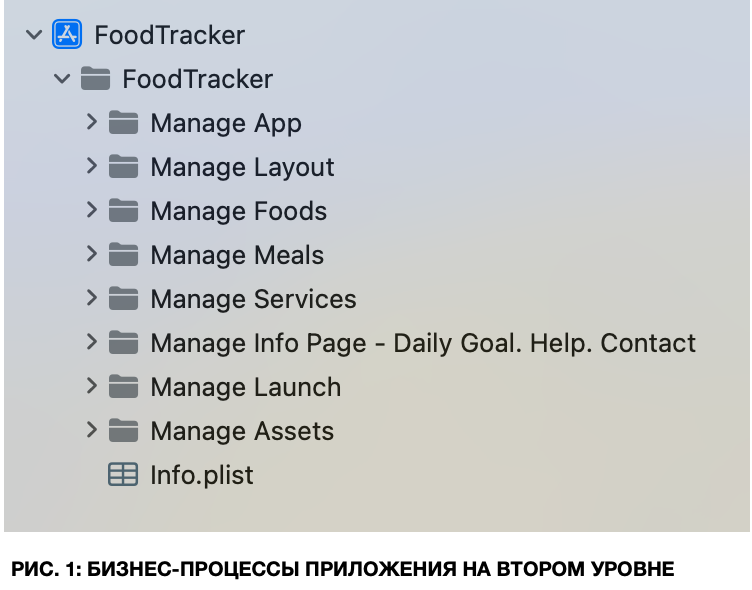This screenshot has height=590, width=752.
Task: Click the Manage Foods folder icon
Action: pos(123,211)
